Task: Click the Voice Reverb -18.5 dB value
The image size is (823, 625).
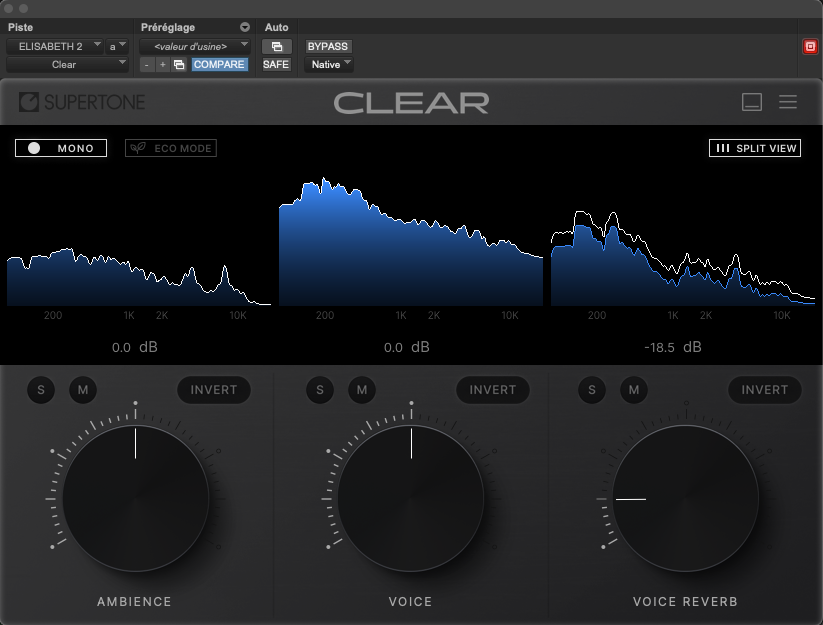Action: tap(672, 347)
